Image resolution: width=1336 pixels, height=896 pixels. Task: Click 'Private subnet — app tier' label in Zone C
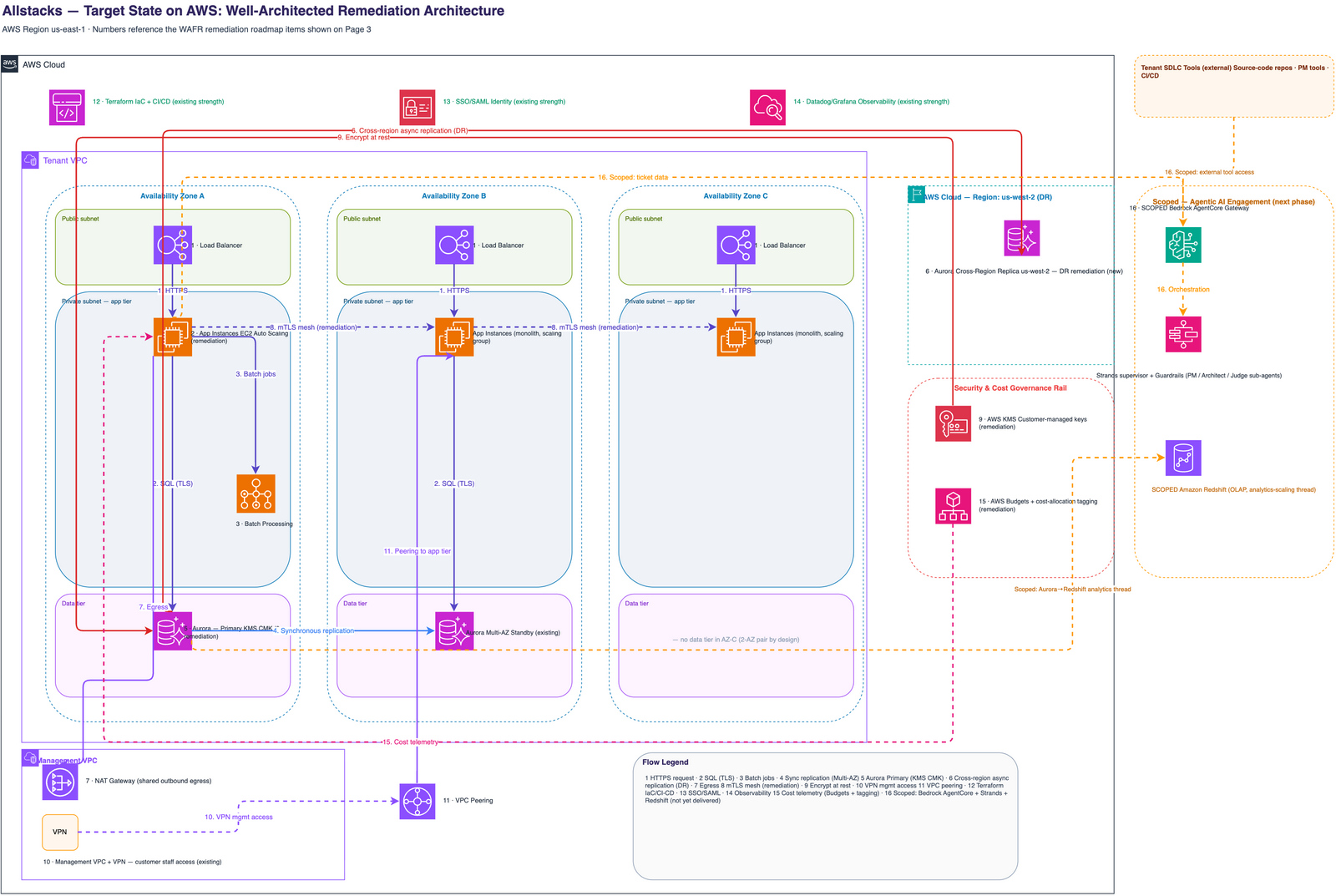pos(660,301)
